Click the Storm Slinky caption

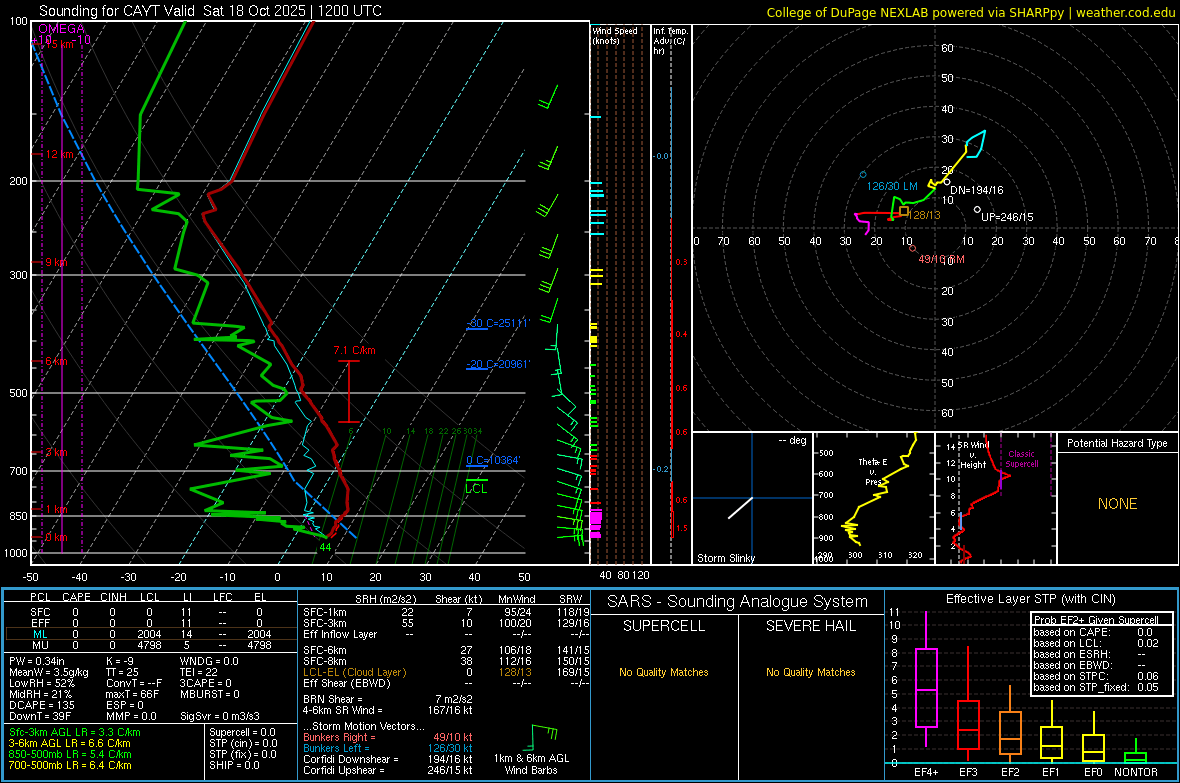725,558
